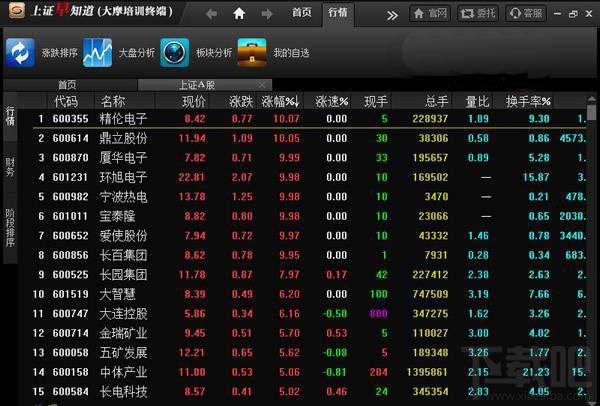The image size is (600, 406).
Task: Click stock code 600158
Action: [x=70, y=372]
